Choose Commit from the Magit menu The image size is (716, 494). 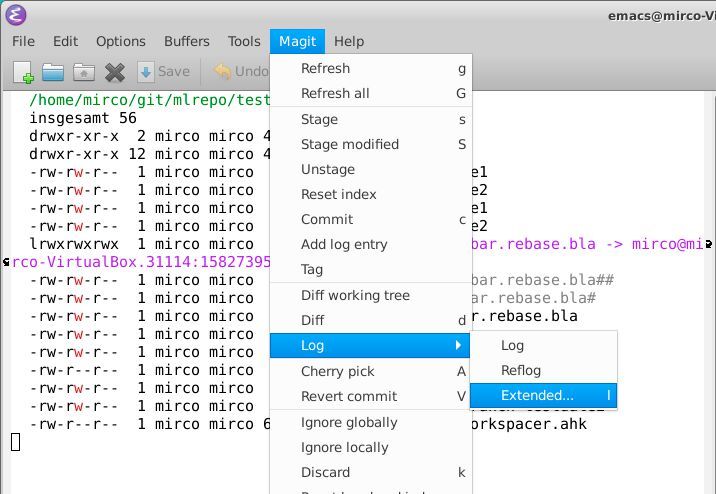pyautogui.click(x=371, y=219)
